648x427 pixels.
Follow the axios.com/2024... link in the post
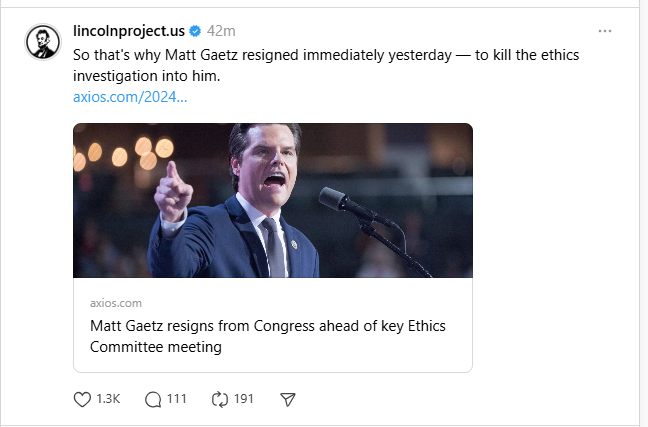[130, 97]
